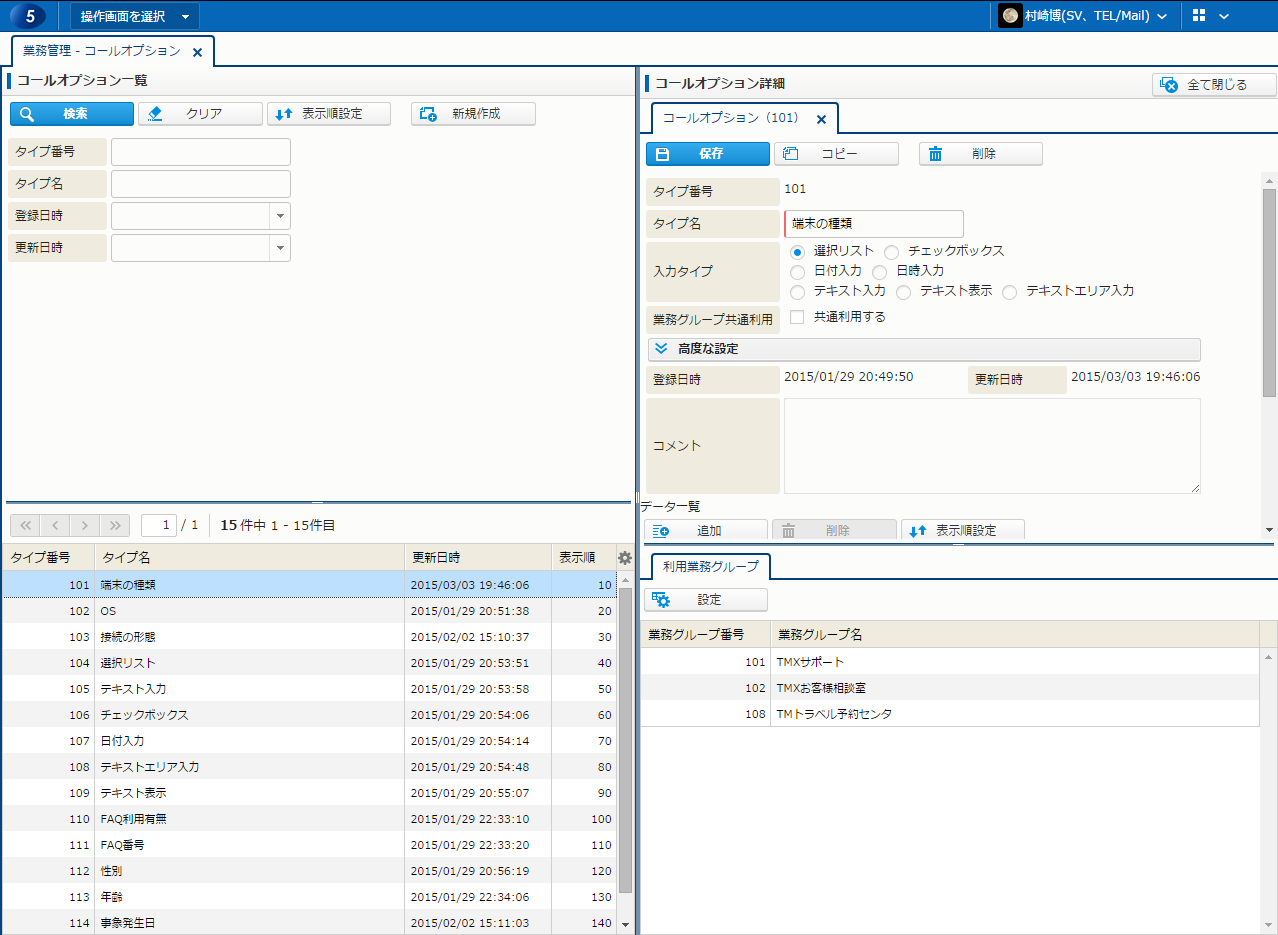
Task: Click the タイプ名 search input field
Action: [200, 184]
